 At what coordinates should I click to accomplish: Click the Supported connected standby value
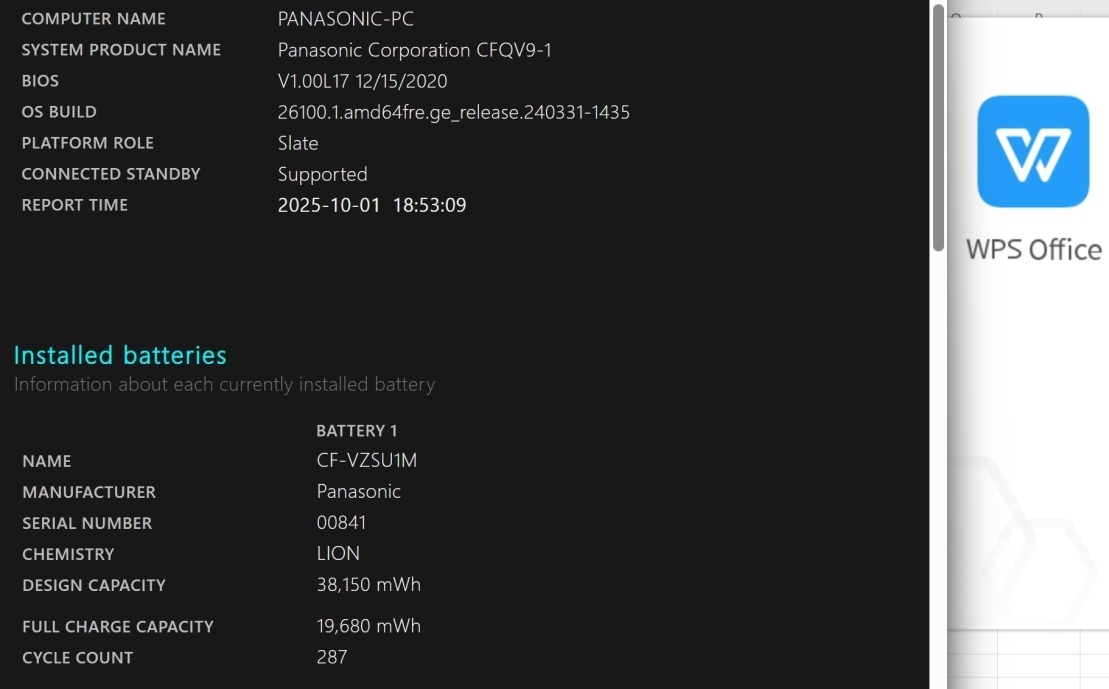[x=322, y=174]
